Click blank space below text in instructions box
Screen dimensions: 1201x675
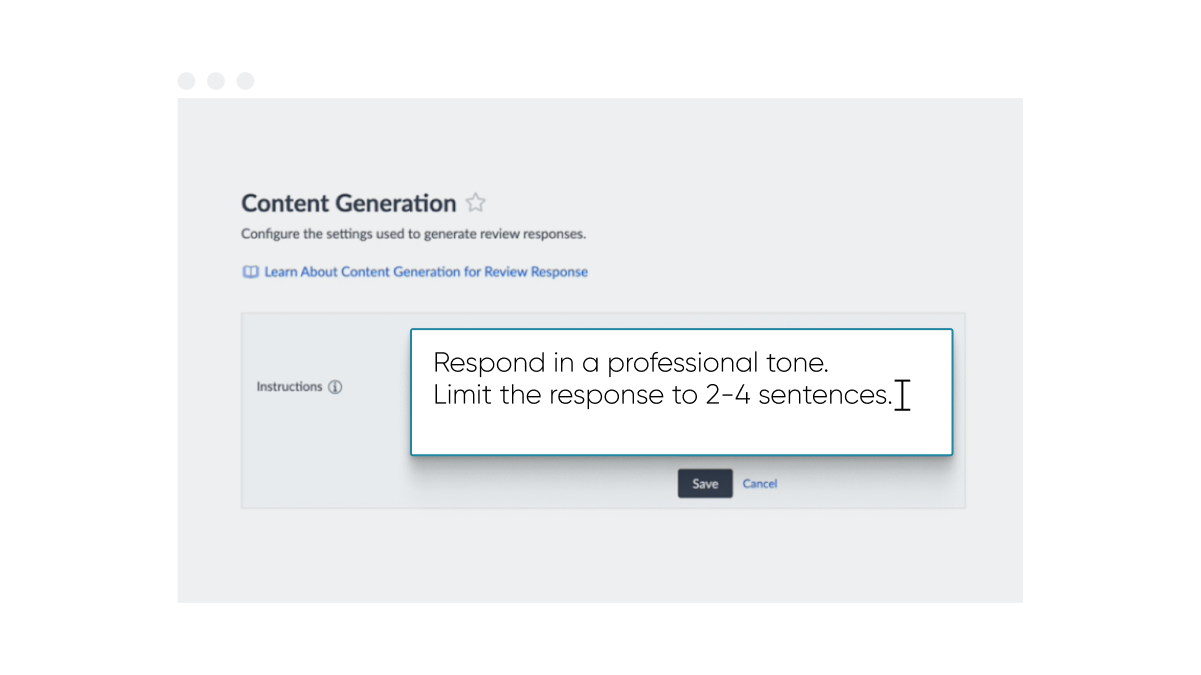pyautogui.click(x=681, y=432)
